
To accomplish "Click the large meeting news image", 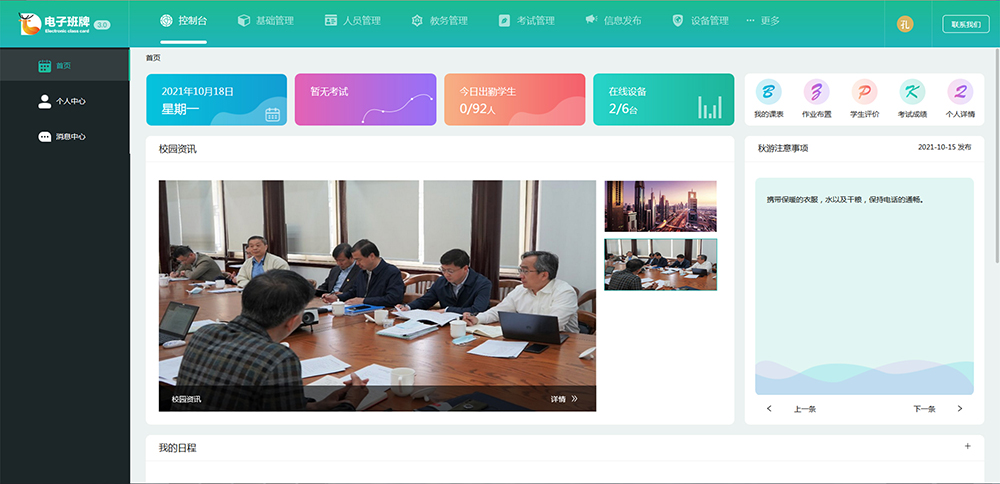I will tap(377, 295).
